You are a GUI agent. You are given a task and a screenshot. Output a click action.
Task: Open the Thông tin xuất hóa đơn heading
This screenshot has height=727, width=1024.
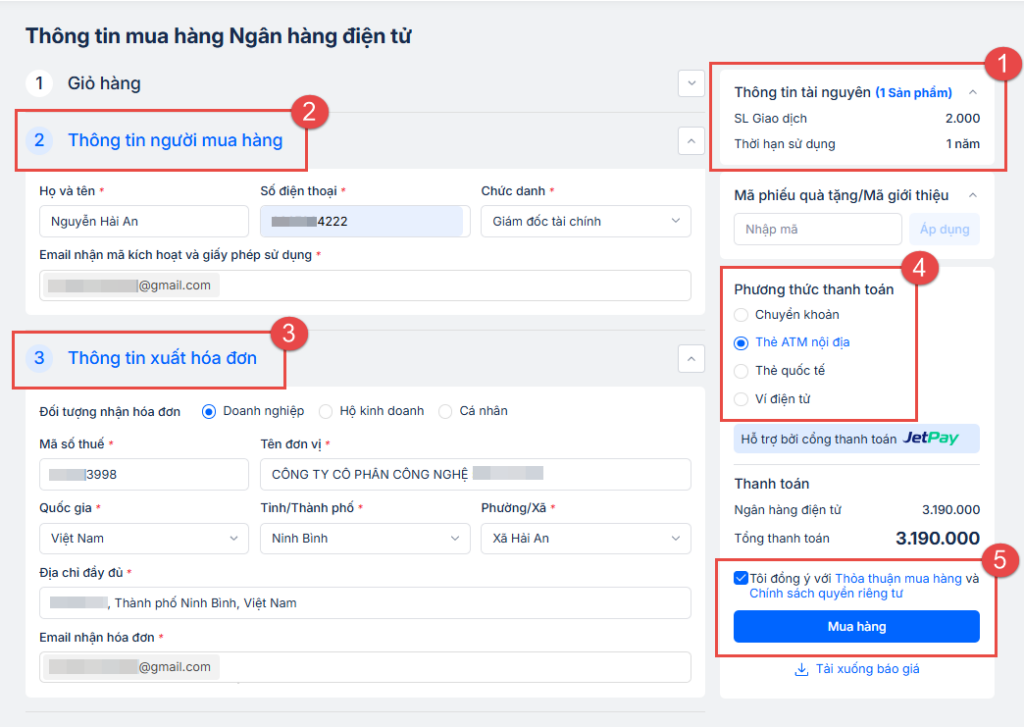[162, 358]
